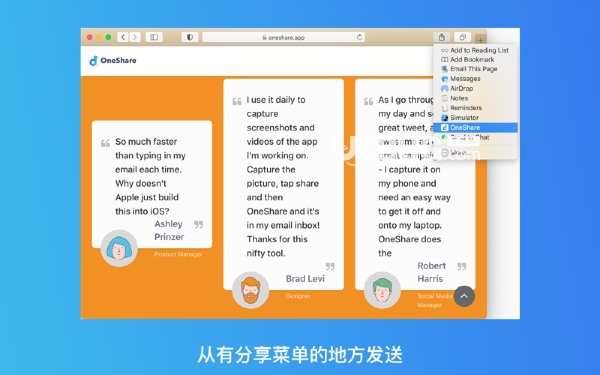Click Brad Levi's avatar
This screenshot has height=375, width=600.
[x=251, y=290]
